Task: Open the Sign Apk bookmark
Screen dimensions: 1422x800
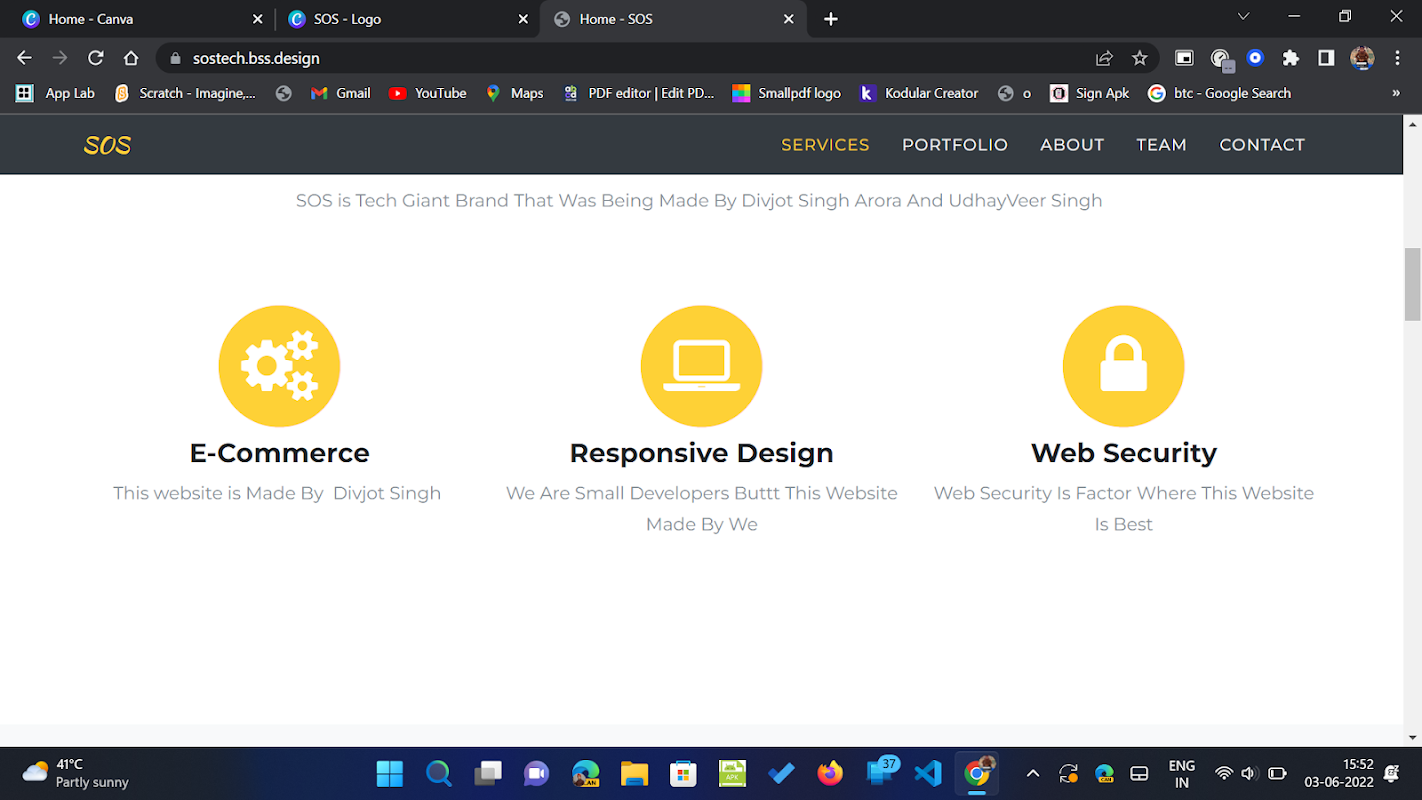Action: point(1090,93)
